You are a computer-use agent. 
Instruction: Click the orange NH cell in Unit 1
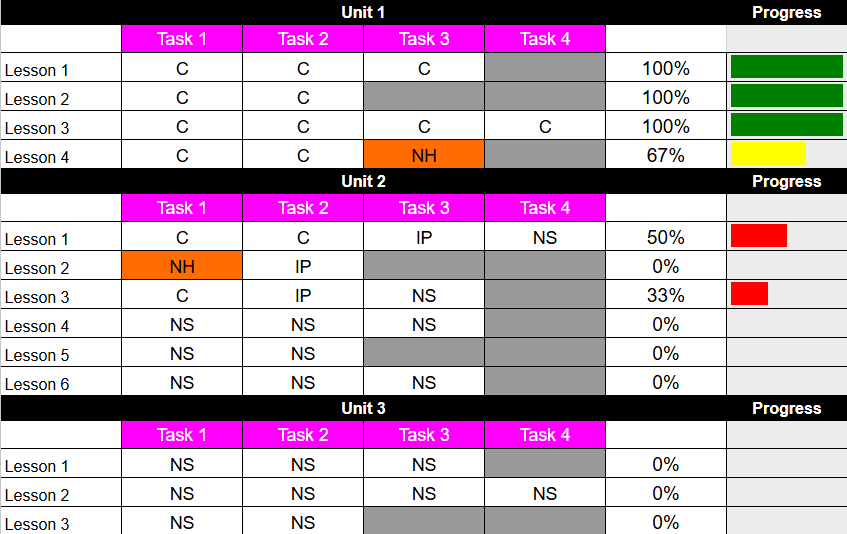click(x=424, y=155)
